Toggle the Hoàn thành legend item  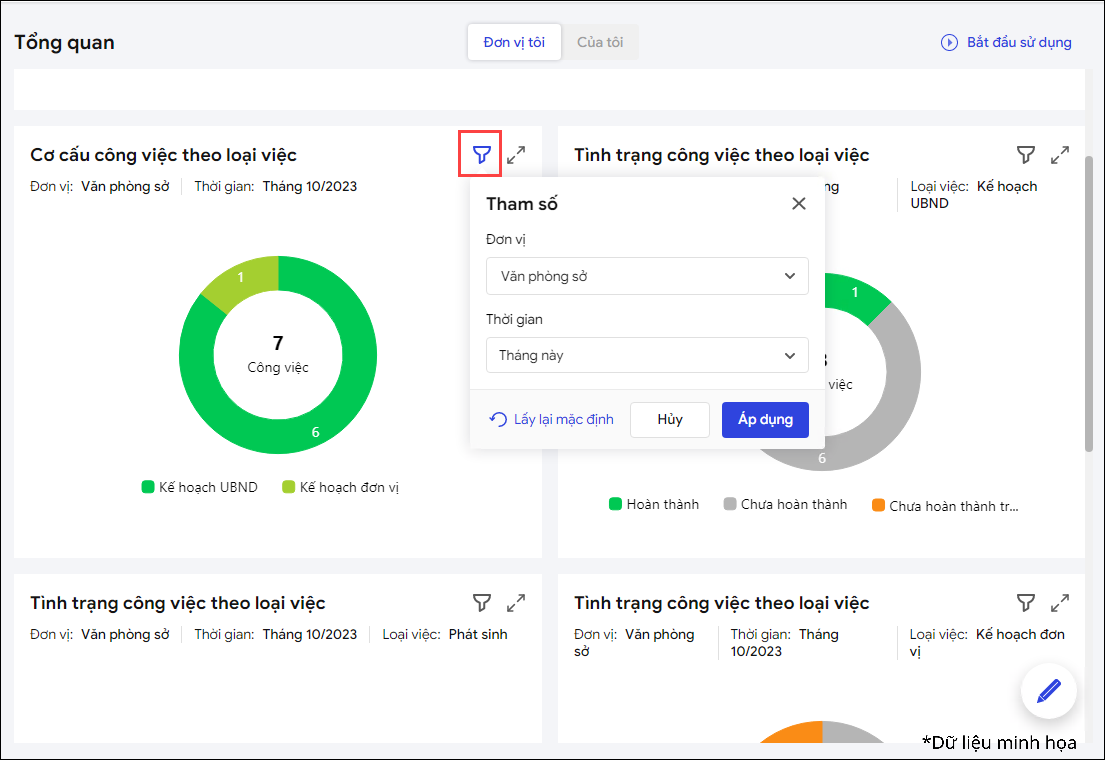[654, 504]
